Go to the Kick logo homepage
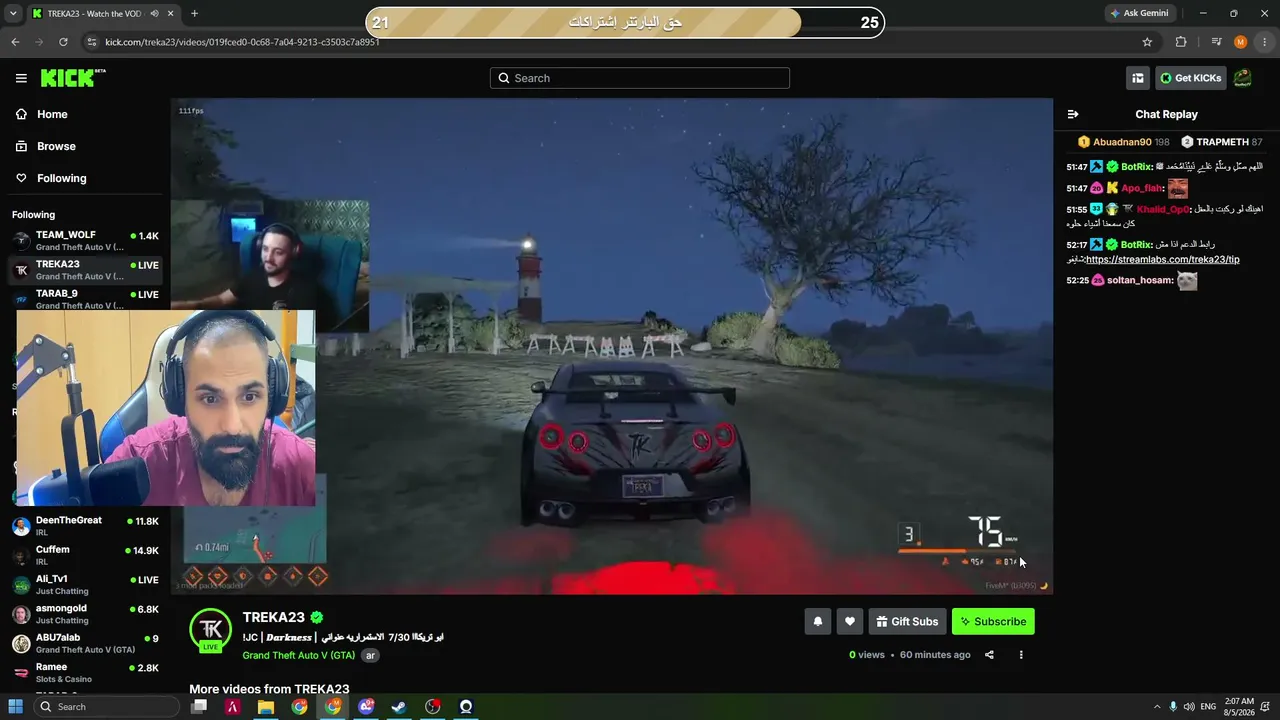Viewport: 1280px width, 720px height. click(x=73, y=78)
